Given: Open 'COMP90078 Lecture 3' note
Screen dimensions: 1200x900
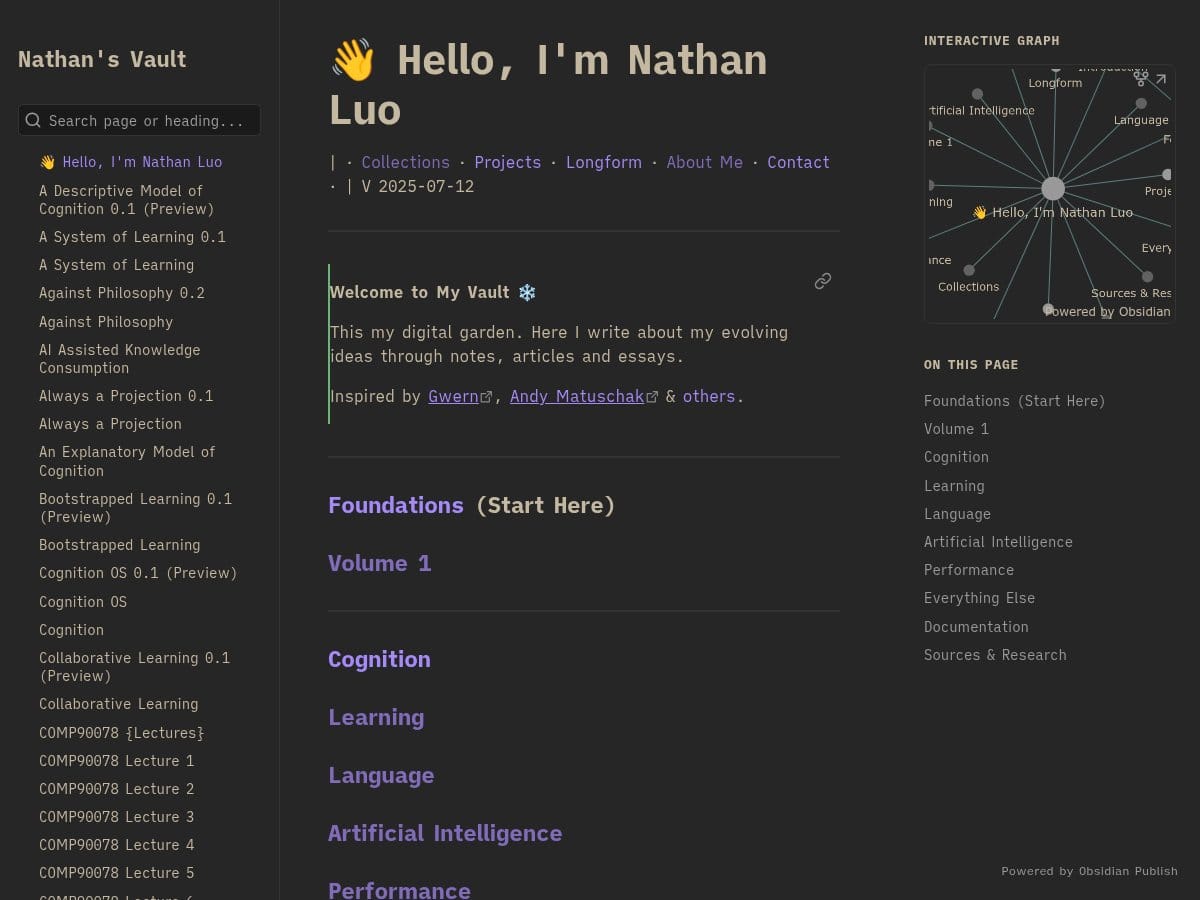Looking at the screenshot, I should [x=116, y=817].
